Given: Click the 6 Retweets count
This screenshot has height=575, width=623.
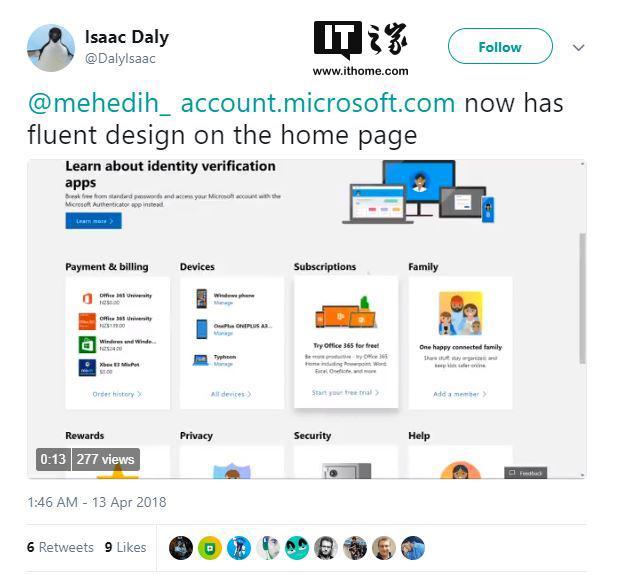Looking at the screenshot, I should pyautogui.click(x=60, y=547).
